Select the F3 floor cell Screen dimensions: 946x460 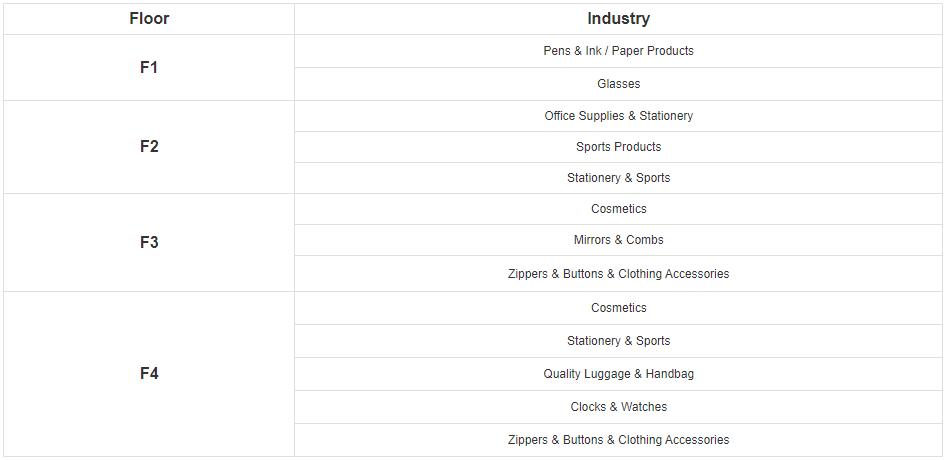[149, 242]
